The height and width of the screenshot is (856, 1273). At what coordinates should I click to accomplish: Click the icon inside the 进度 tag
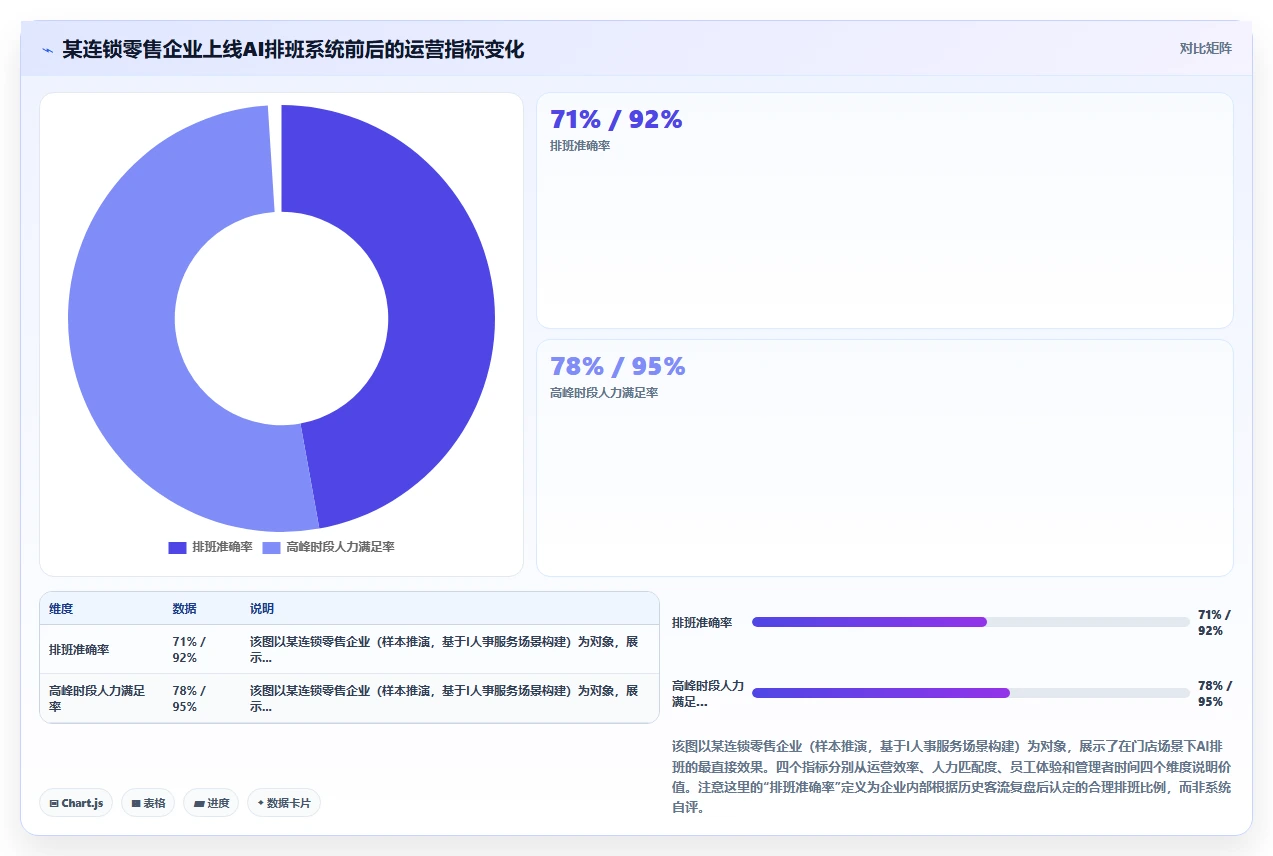199,803
